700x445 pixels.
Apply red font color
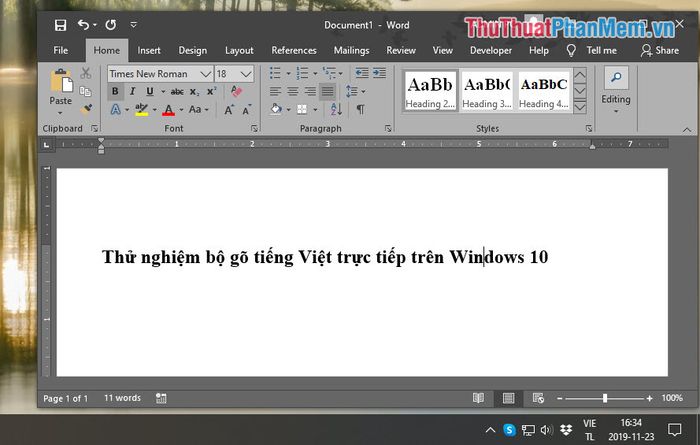pos(168,109)
